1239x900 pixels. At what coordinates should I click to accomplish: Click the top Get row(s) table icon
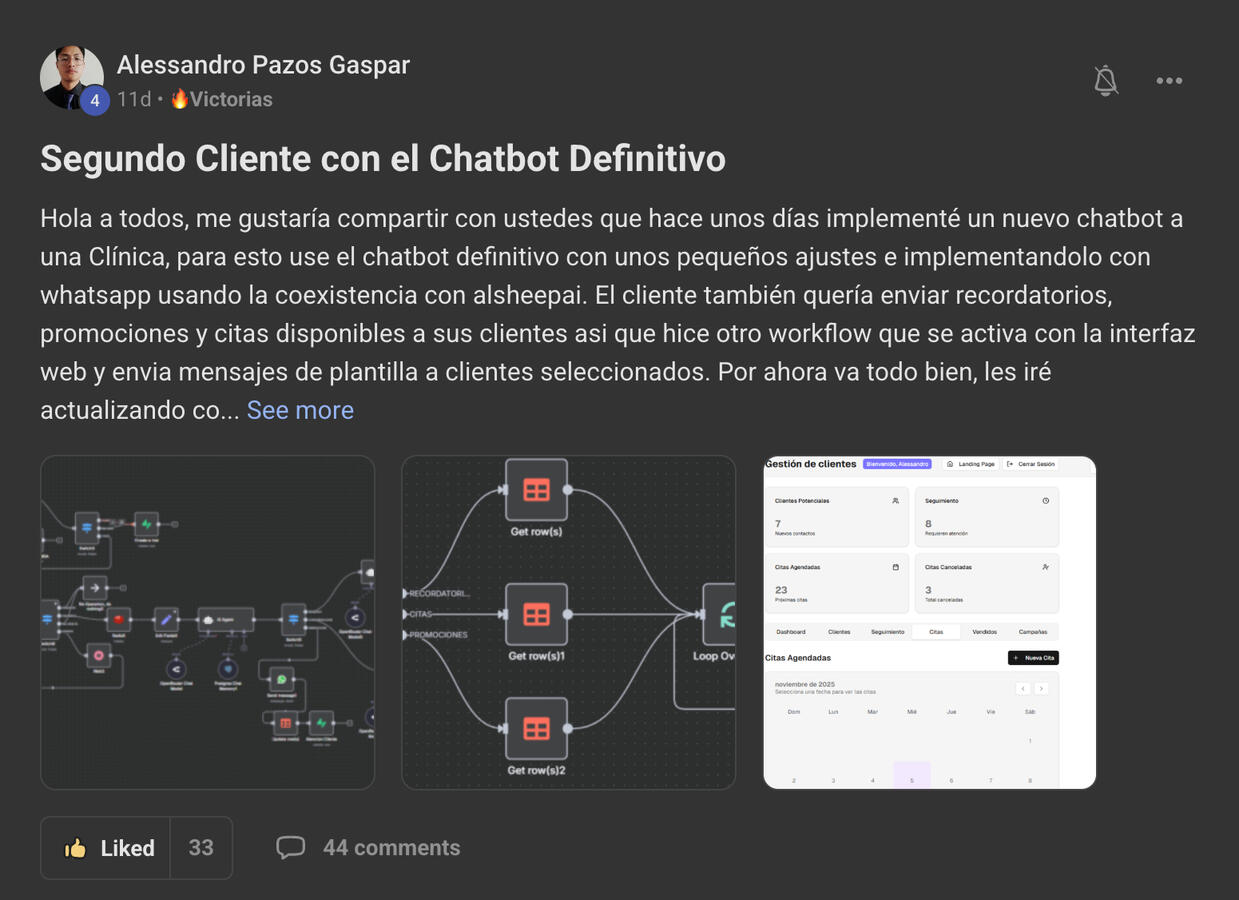point(536,490)
